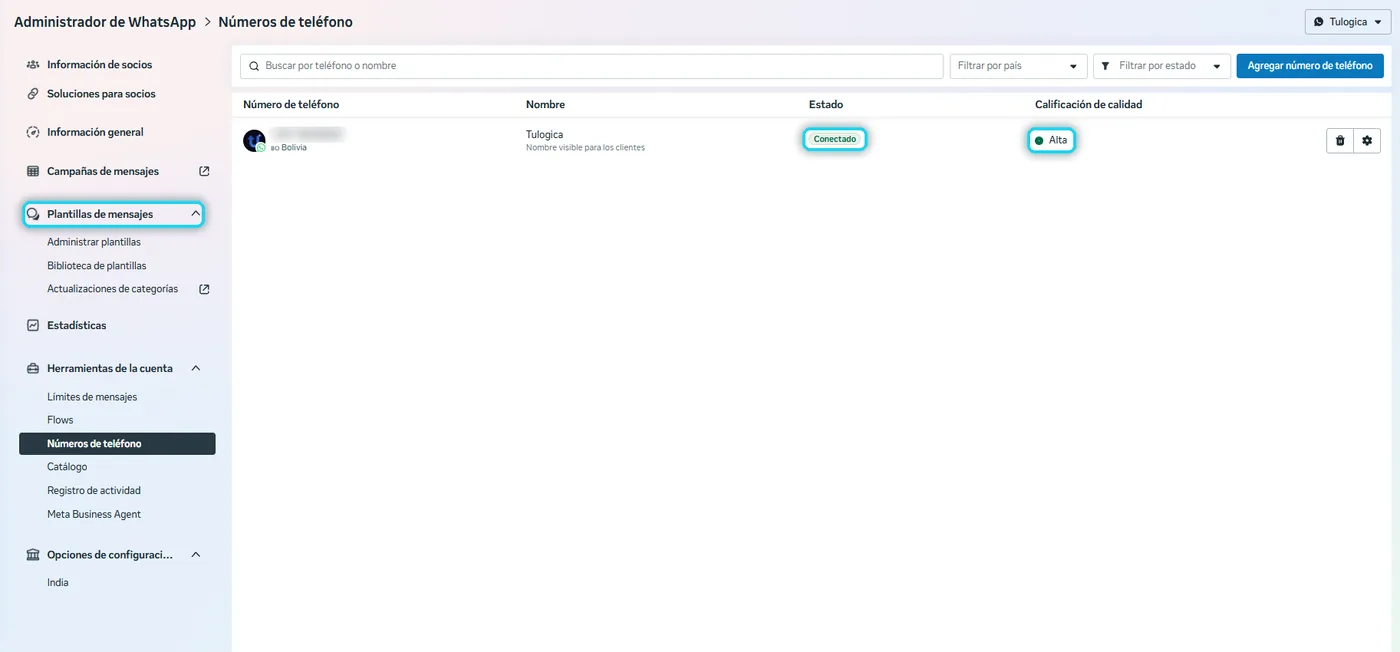
Task: Delete the Tulogica phone number with trash icon
Action: (x=1340, y=141)
